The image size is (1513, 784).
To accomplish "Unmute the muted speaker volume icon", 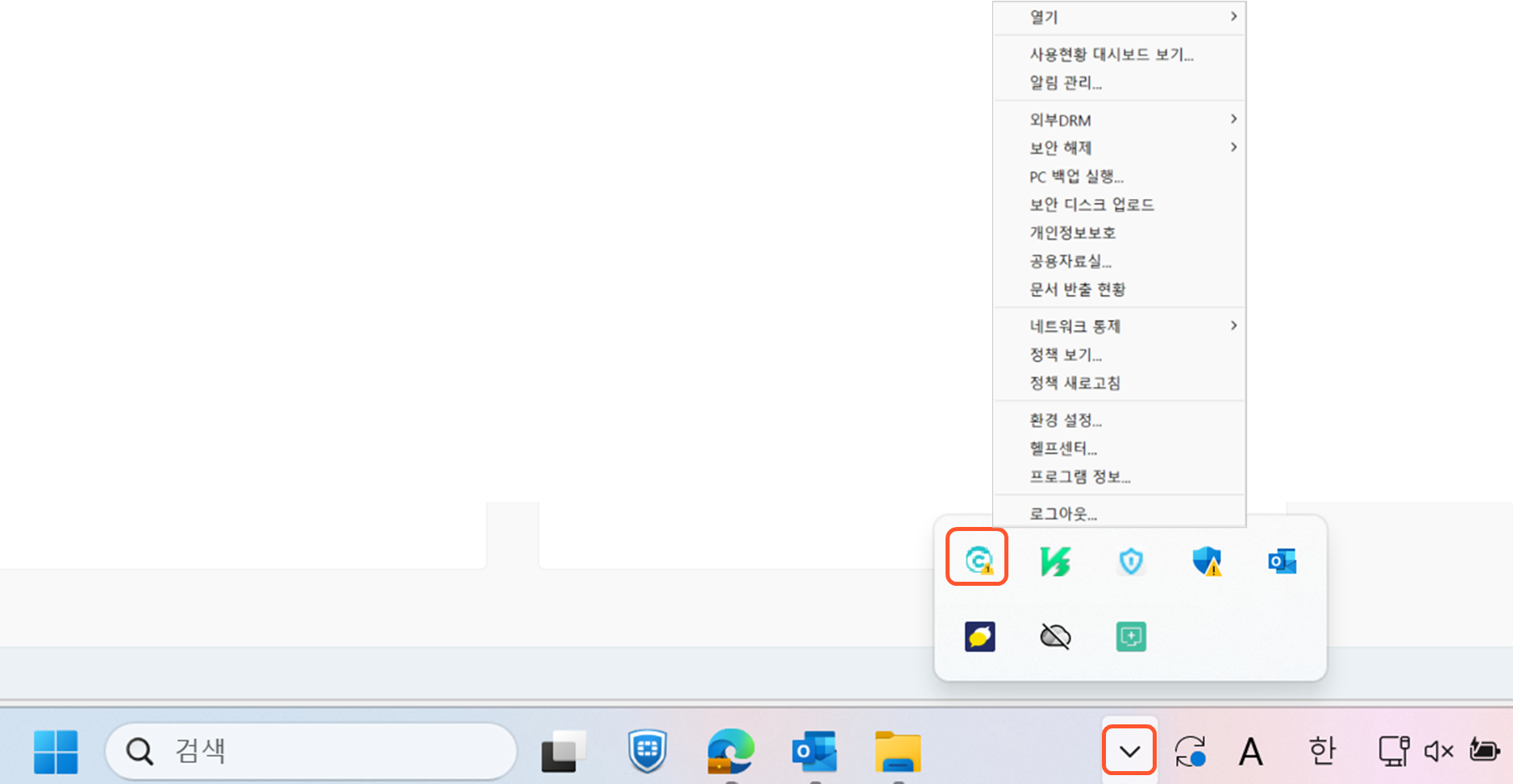I will pos(1438,751).
